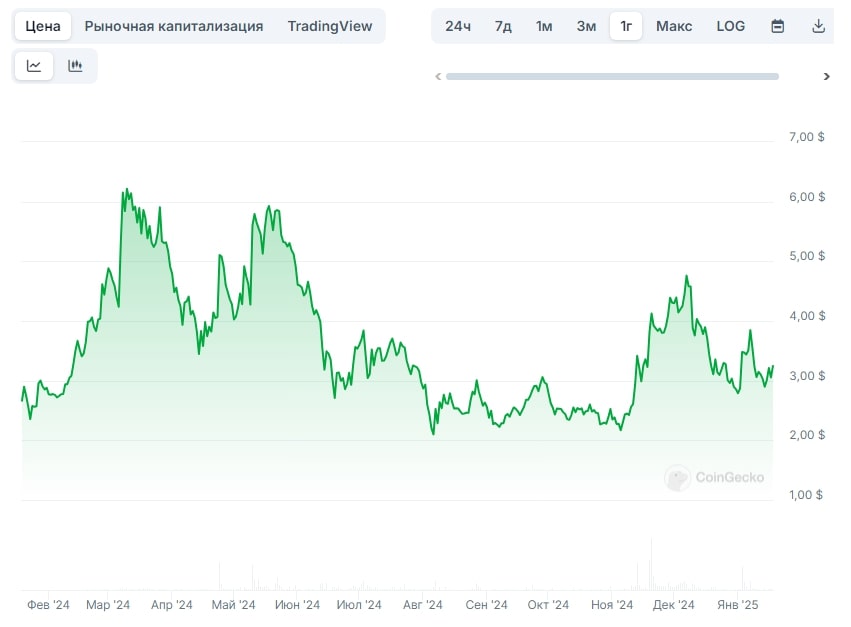Download chart data icon
851x627 pixels.
tap(818, 26)
